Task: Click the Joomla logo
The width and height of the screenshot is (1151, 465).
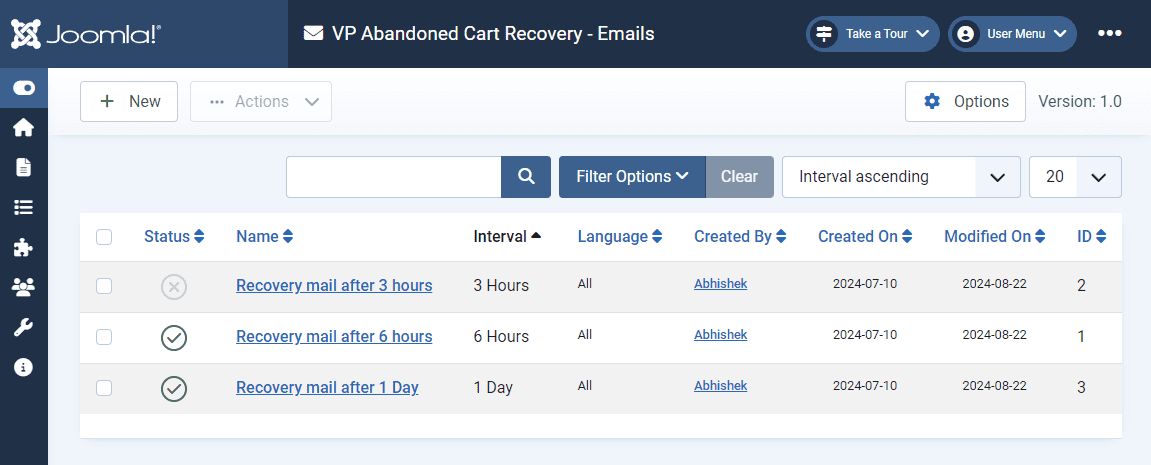Action: (86, 34)
